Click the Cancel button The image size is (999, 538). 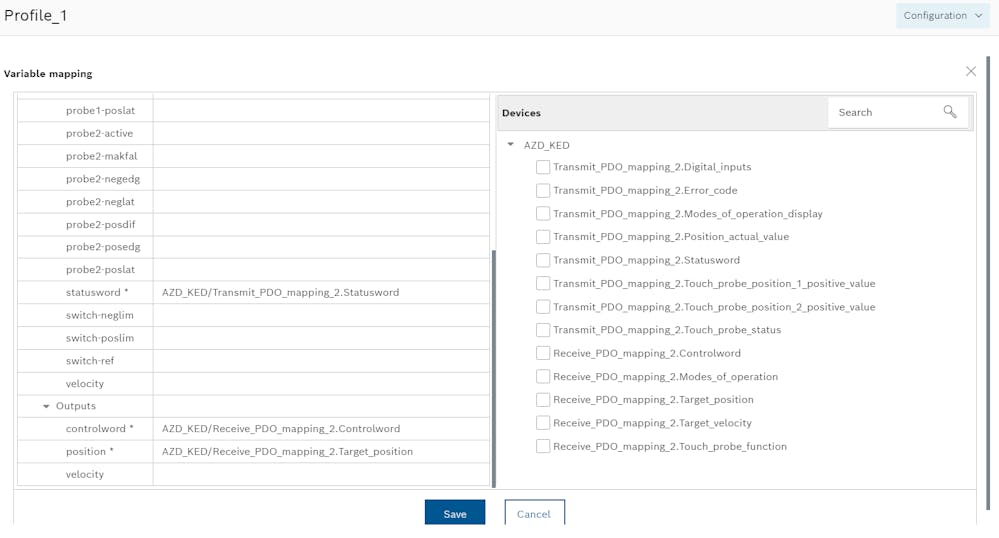[534, 513]
